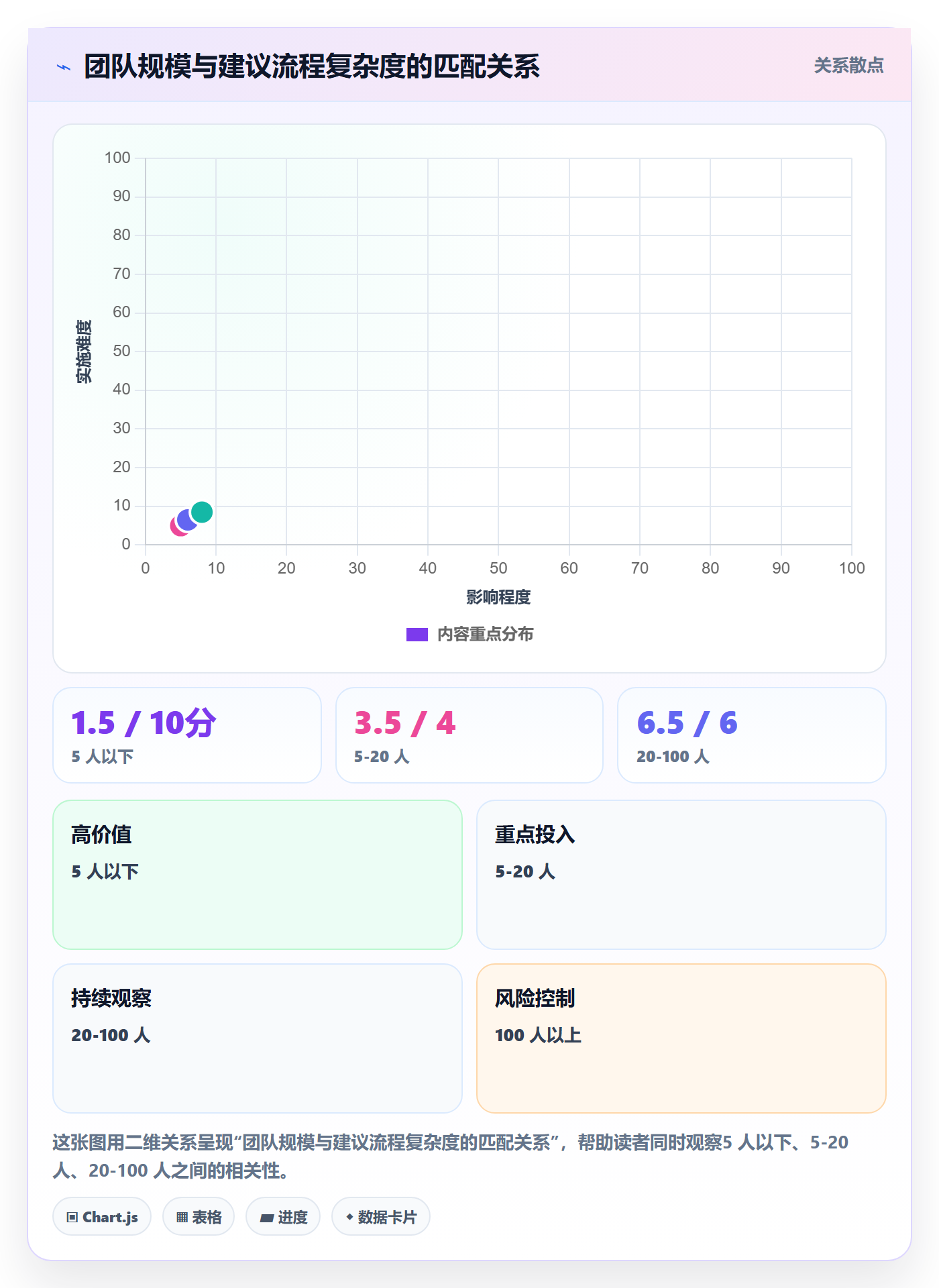Screen dimensions: 939x1288
Task: Click the 数据卡片 tag chip
Action: tap(381, 1217)
